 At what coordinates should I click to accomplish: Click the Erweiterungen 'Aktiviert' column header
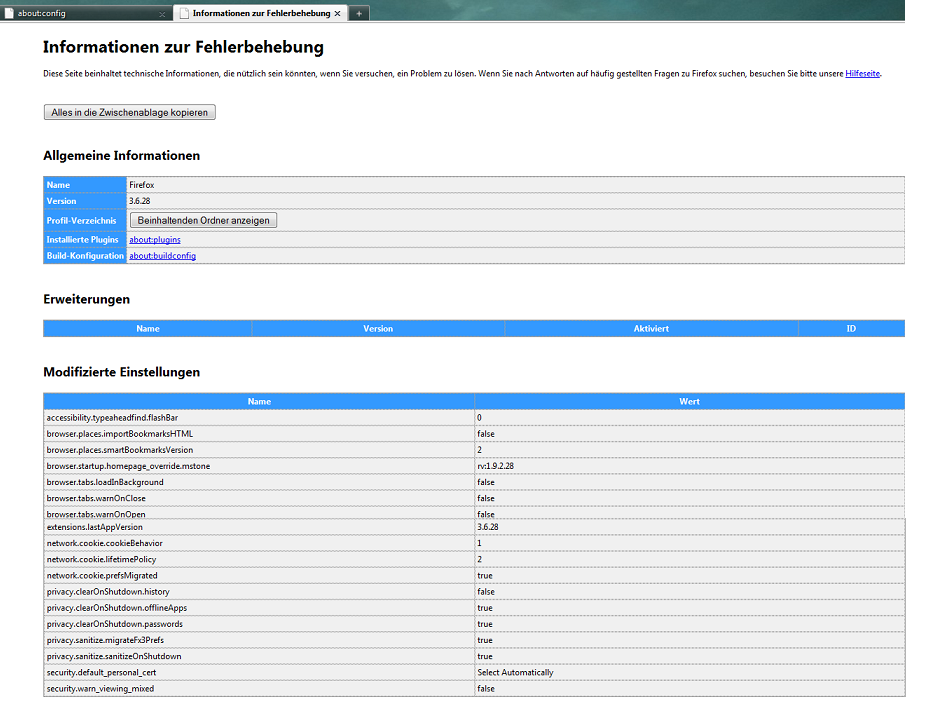coord(651,329)
